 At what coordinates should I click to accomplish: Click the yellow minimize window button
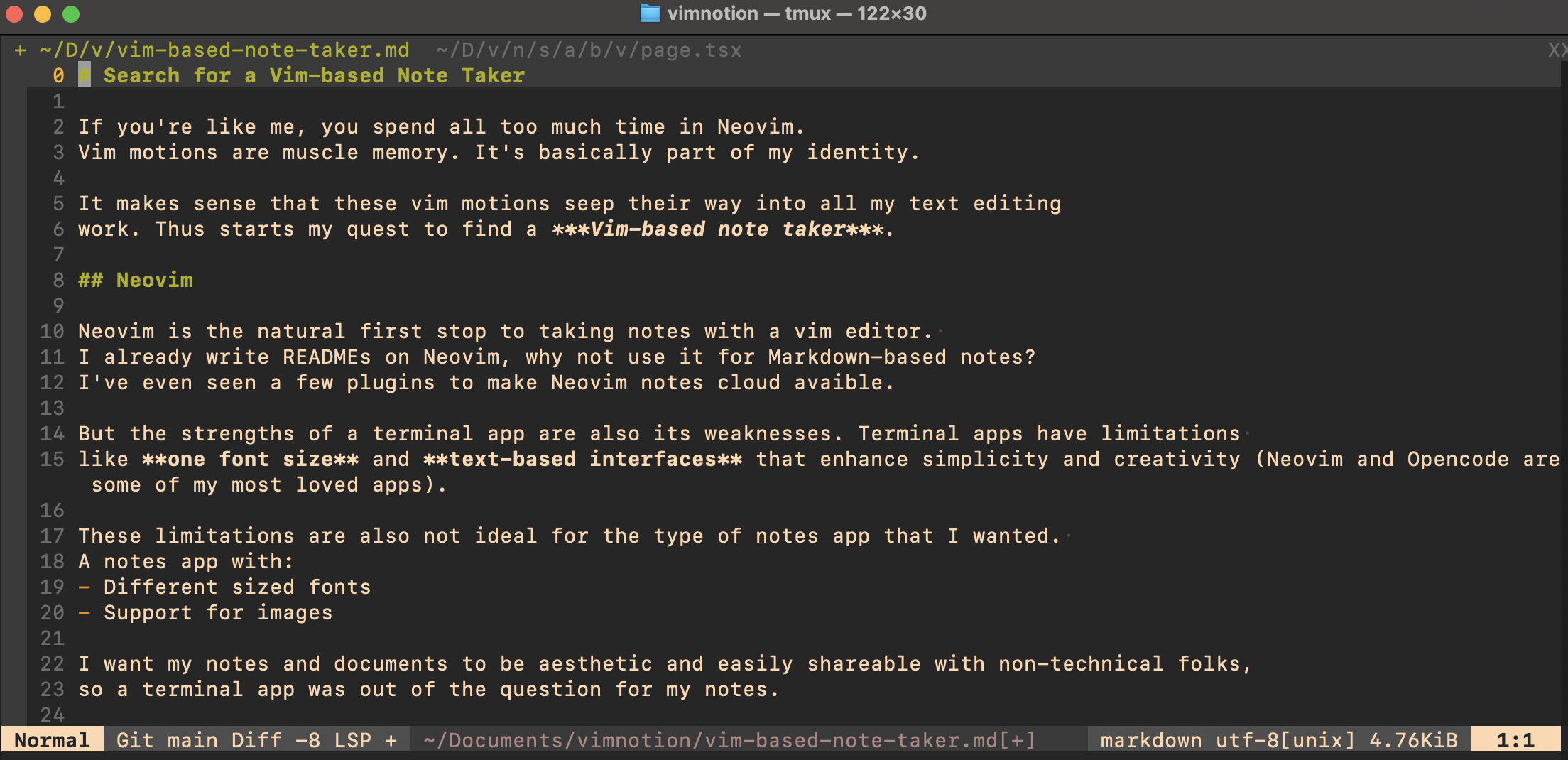pyautogui.click(x=43, y=13)
